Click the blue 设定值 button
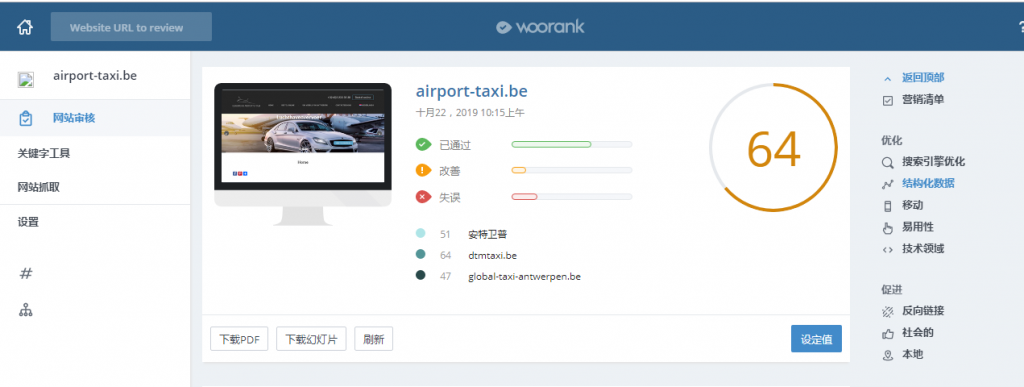Image resolution: width=1024 pixels, height=387 pixels. click(816, 339)
